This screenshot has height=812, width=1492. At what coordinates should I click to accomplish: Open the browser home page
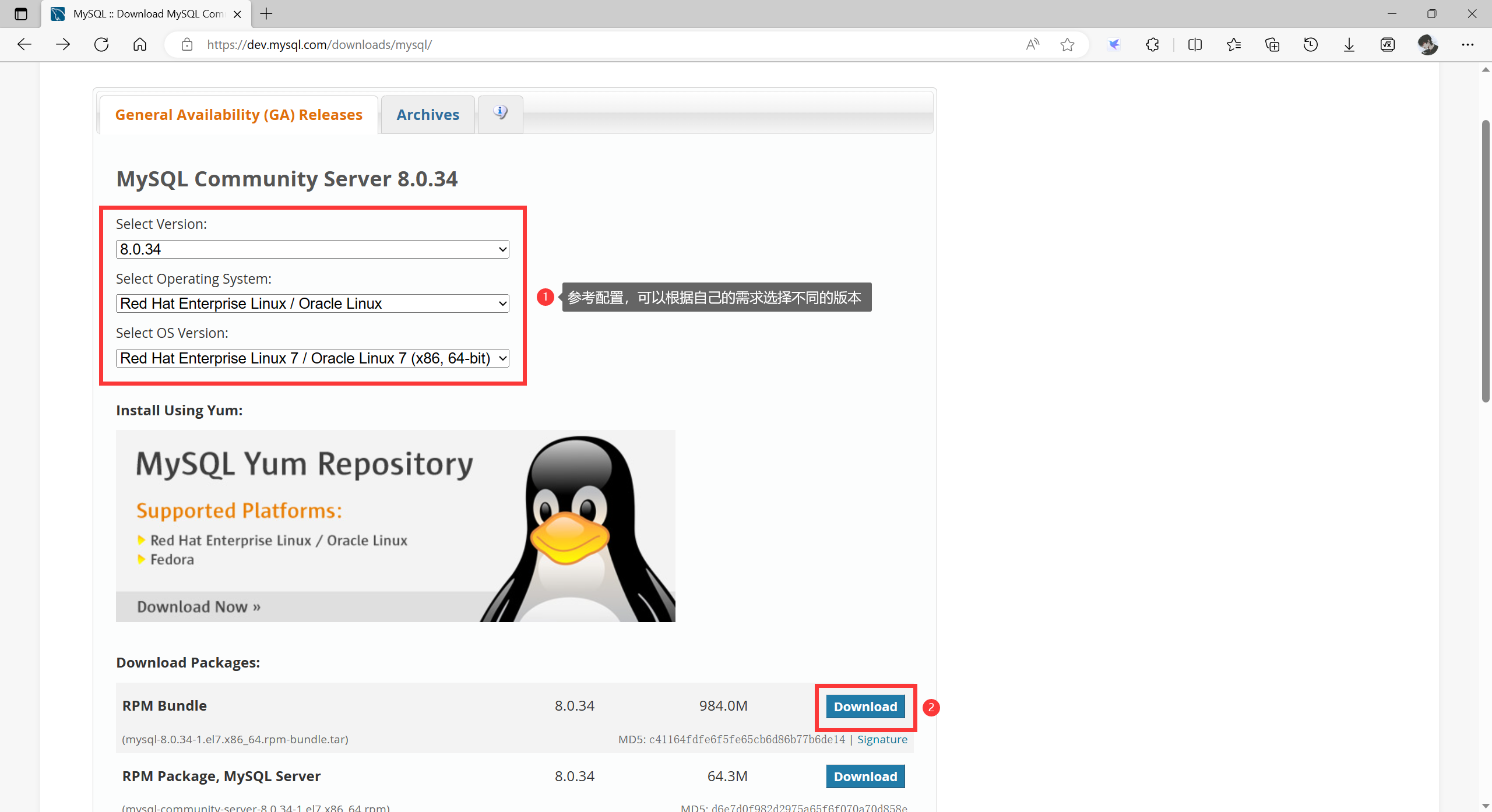pyautogui.click(x=140, y=44)
